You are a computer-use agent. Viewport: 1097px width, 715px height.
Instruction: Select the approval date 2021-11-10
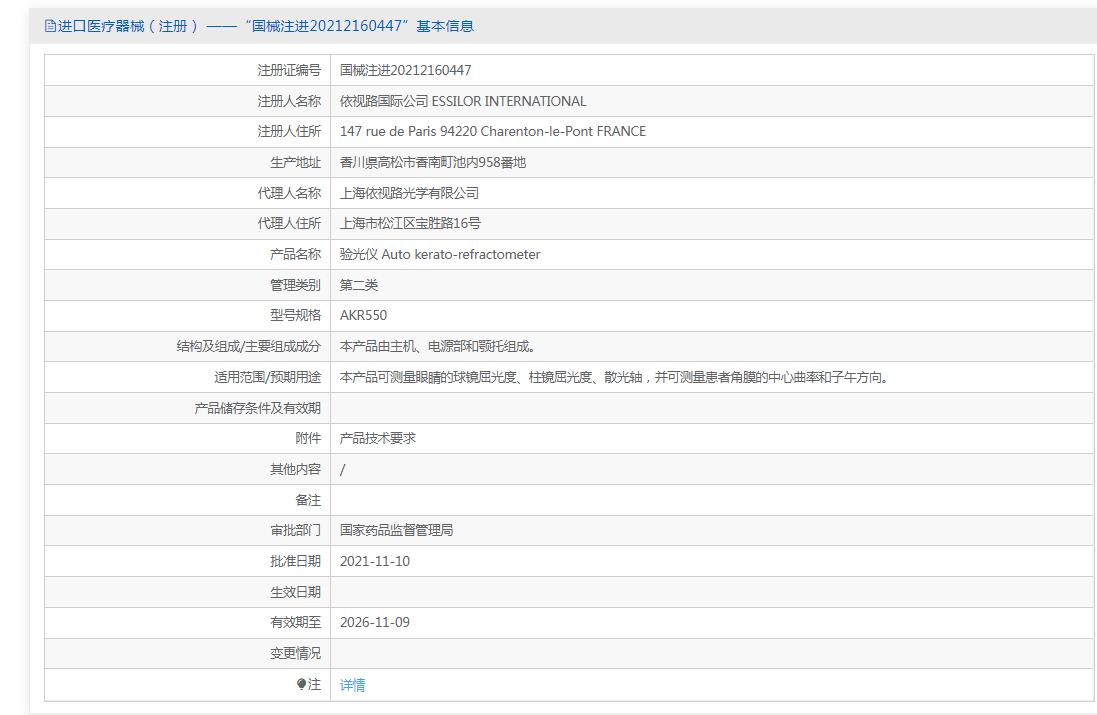click(375, 561)
